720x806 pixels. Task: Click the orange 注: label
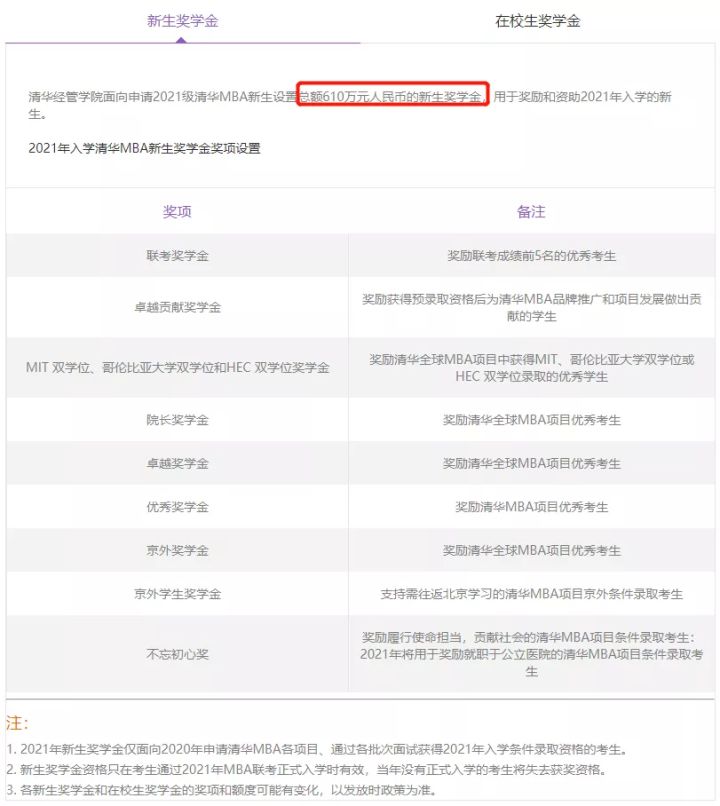[17, 723]
